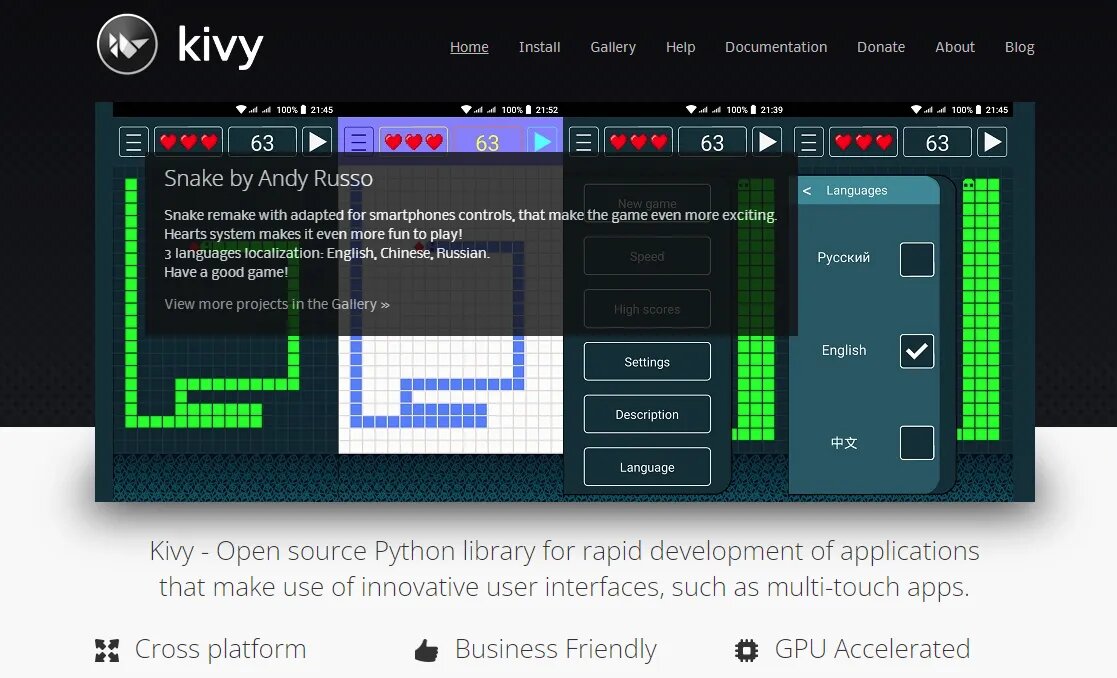
Task: Click the battery icon in first screen status bar
Action: (x=303, y=110)
